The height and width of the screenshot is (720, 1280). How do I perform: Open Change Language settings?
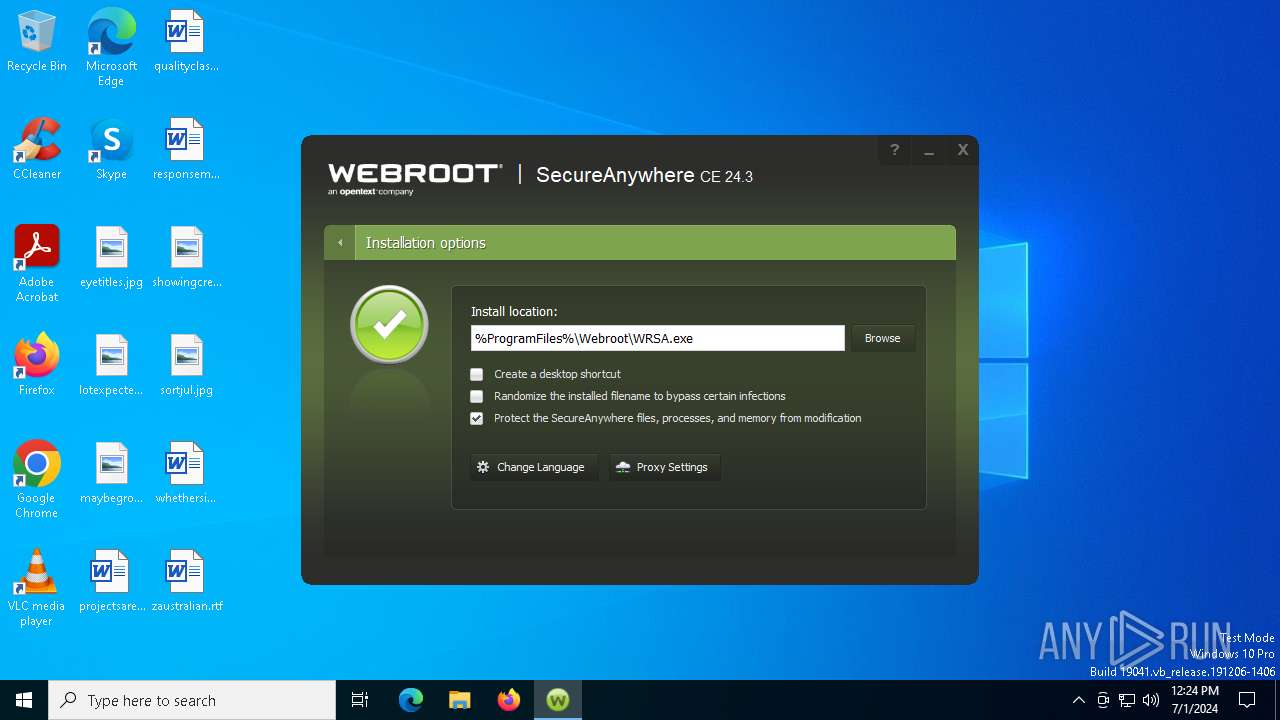(x=534, y=467)
